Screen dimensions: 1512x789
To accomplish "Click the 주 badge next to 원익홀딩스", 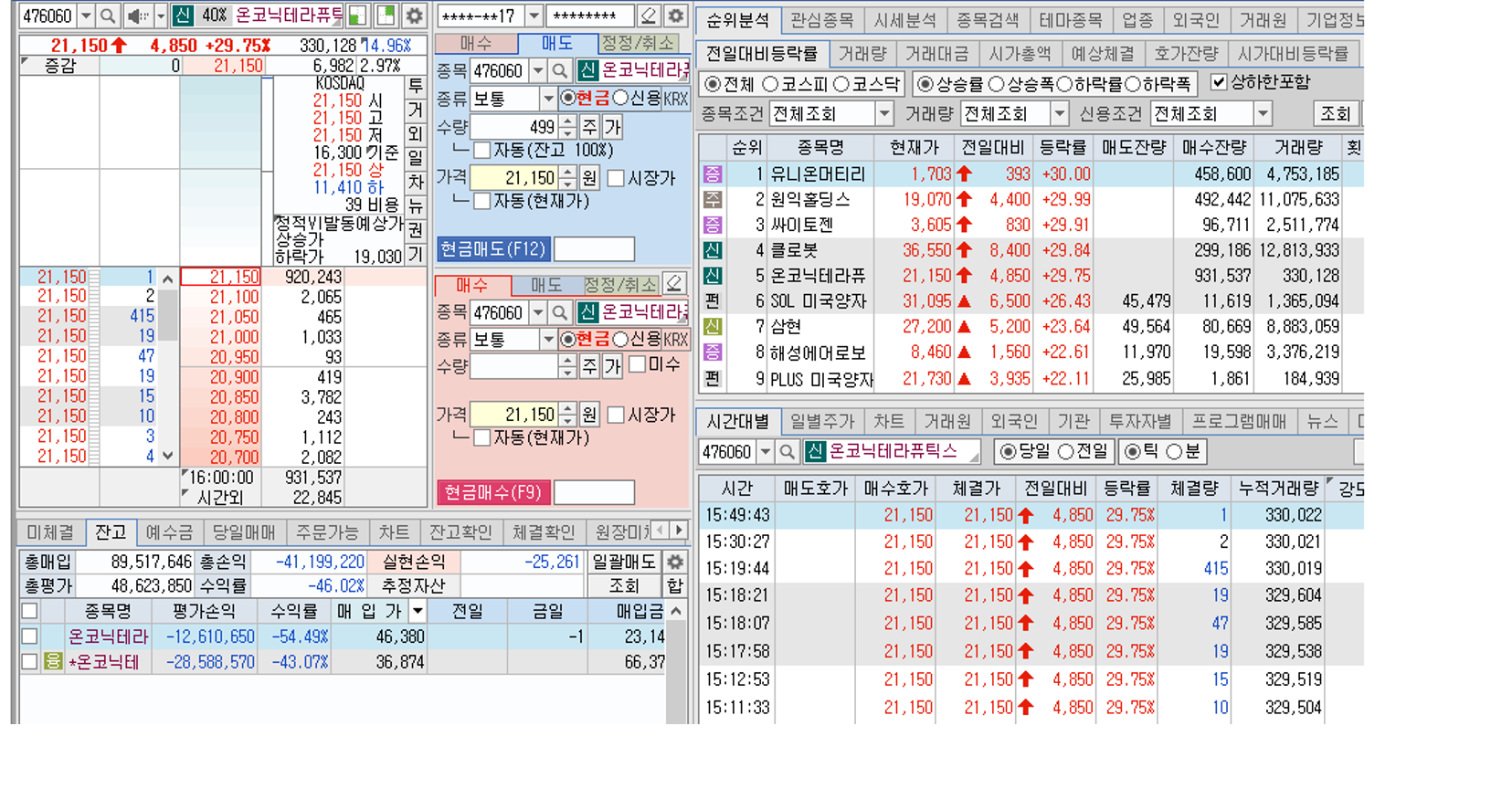I will pyautogui.click(x=713, y=199).
